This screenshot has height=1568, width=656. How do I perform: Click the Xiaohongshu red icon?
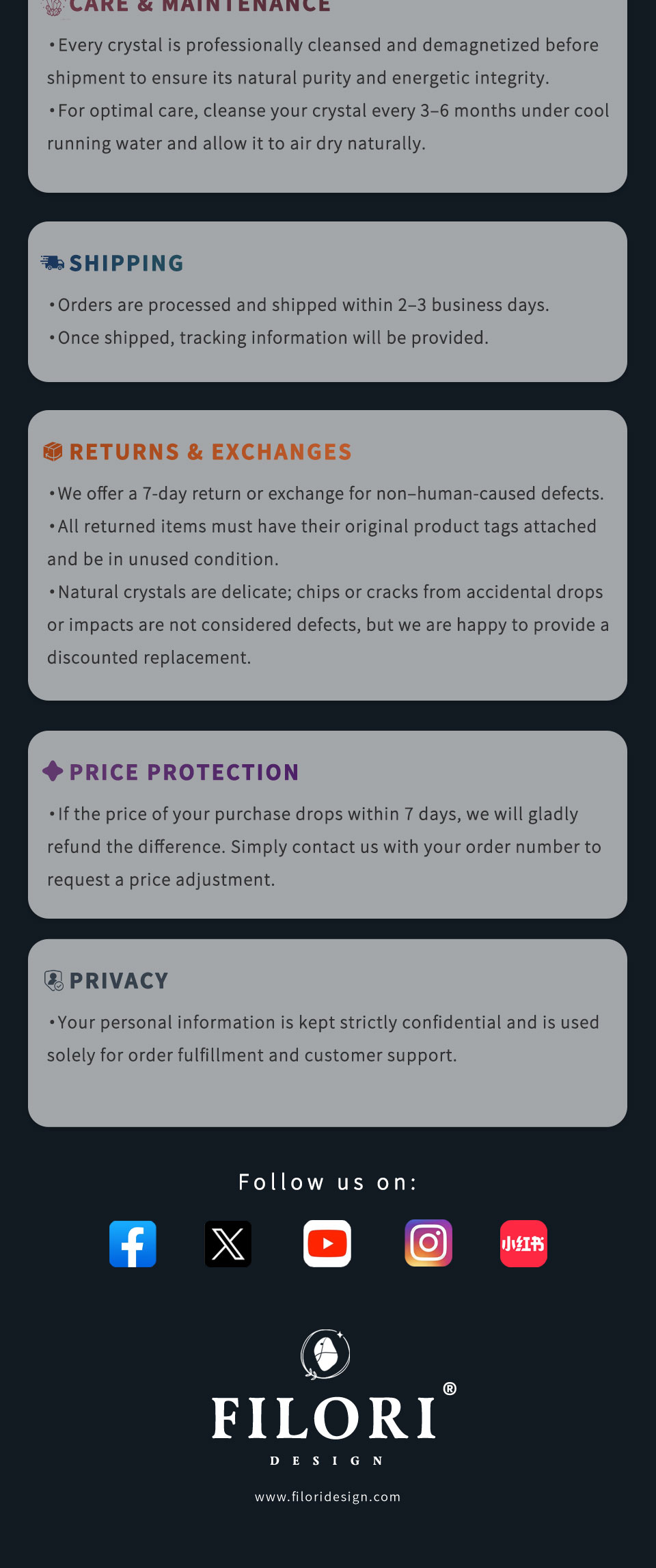[x=523, y=1243]
